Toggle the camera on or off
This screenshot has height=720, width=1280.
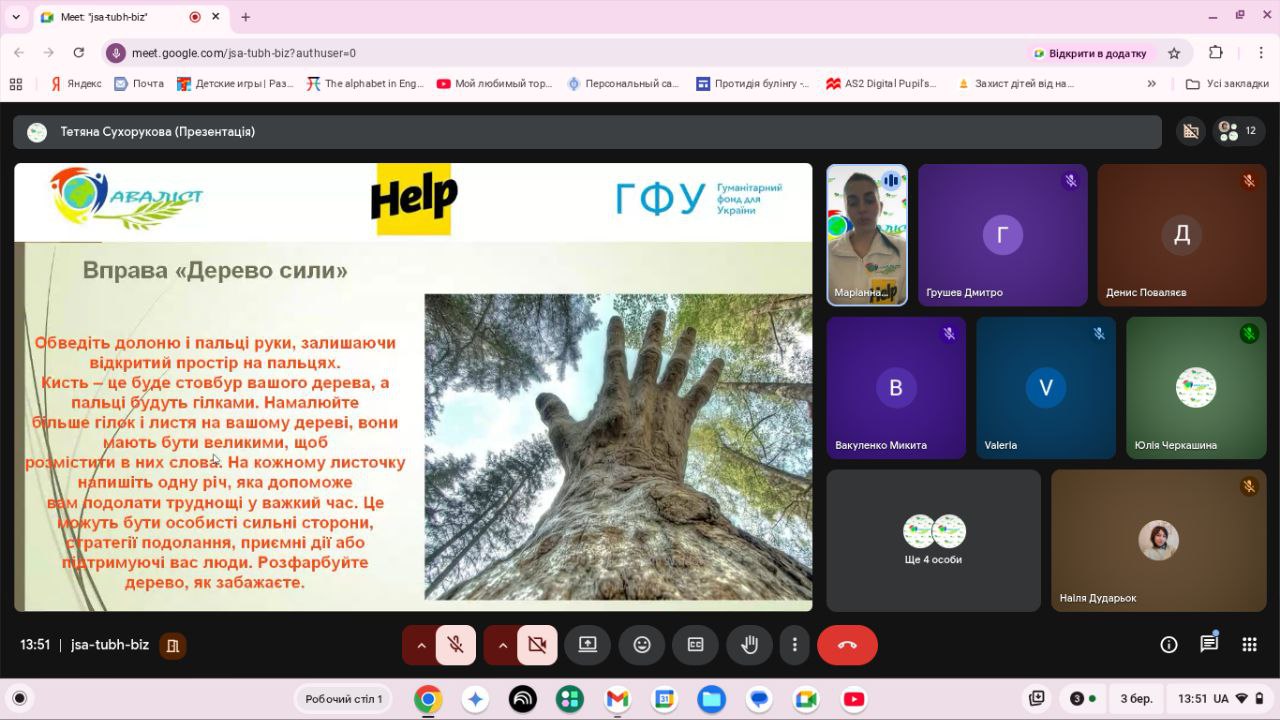click(537, 645)
